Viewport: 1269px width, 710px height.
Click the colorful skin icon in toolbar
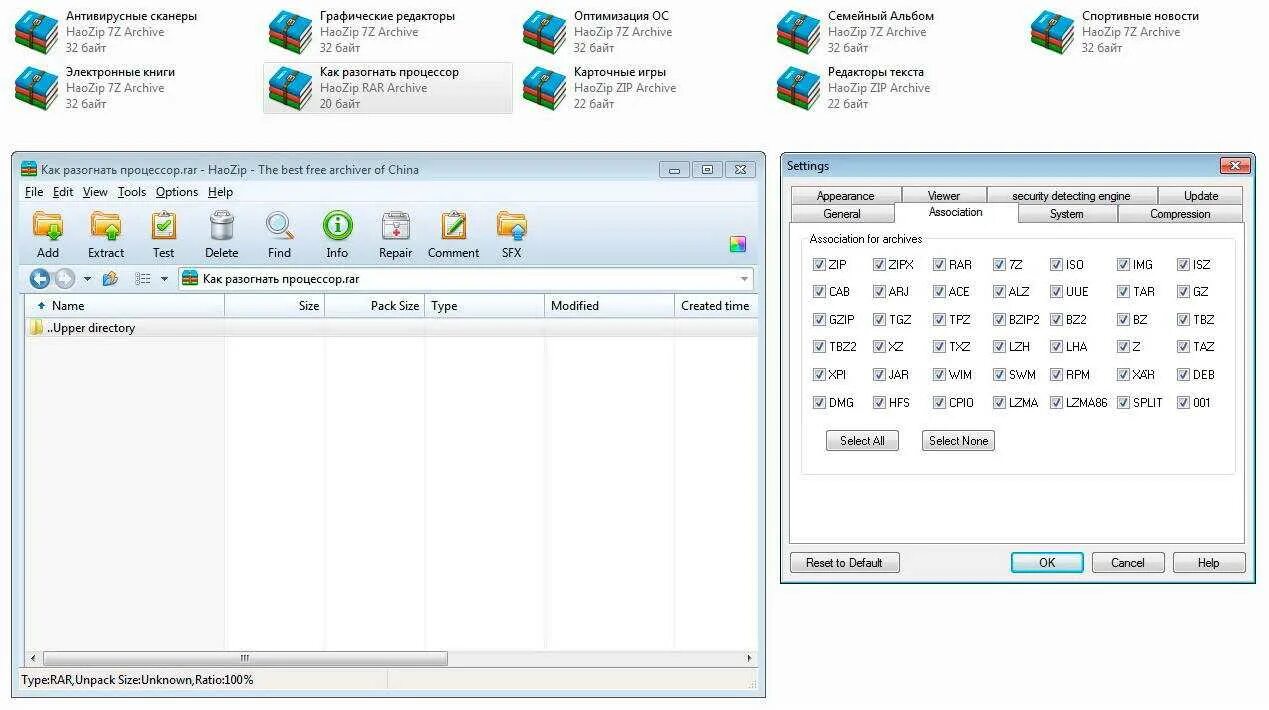[x=738, y=244]
